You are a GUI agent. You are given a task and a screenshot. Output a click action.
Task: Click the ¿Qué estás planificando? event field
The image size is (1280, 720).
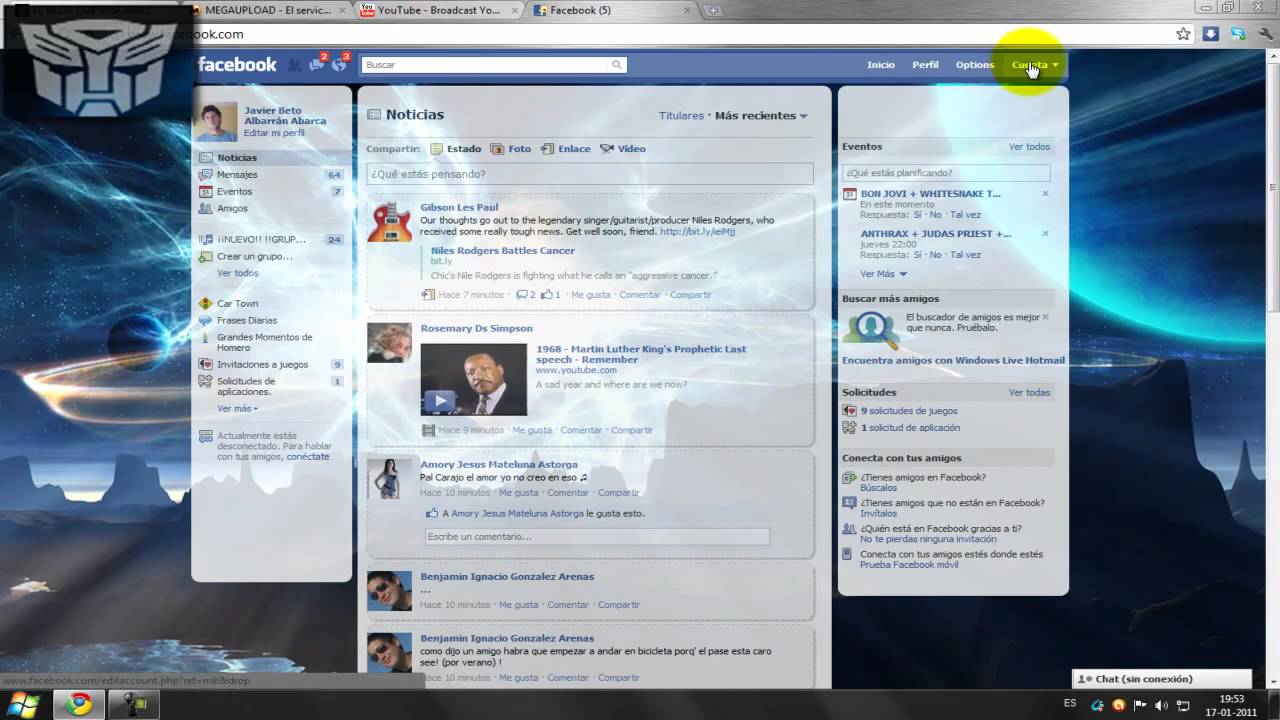pos(946,173)
